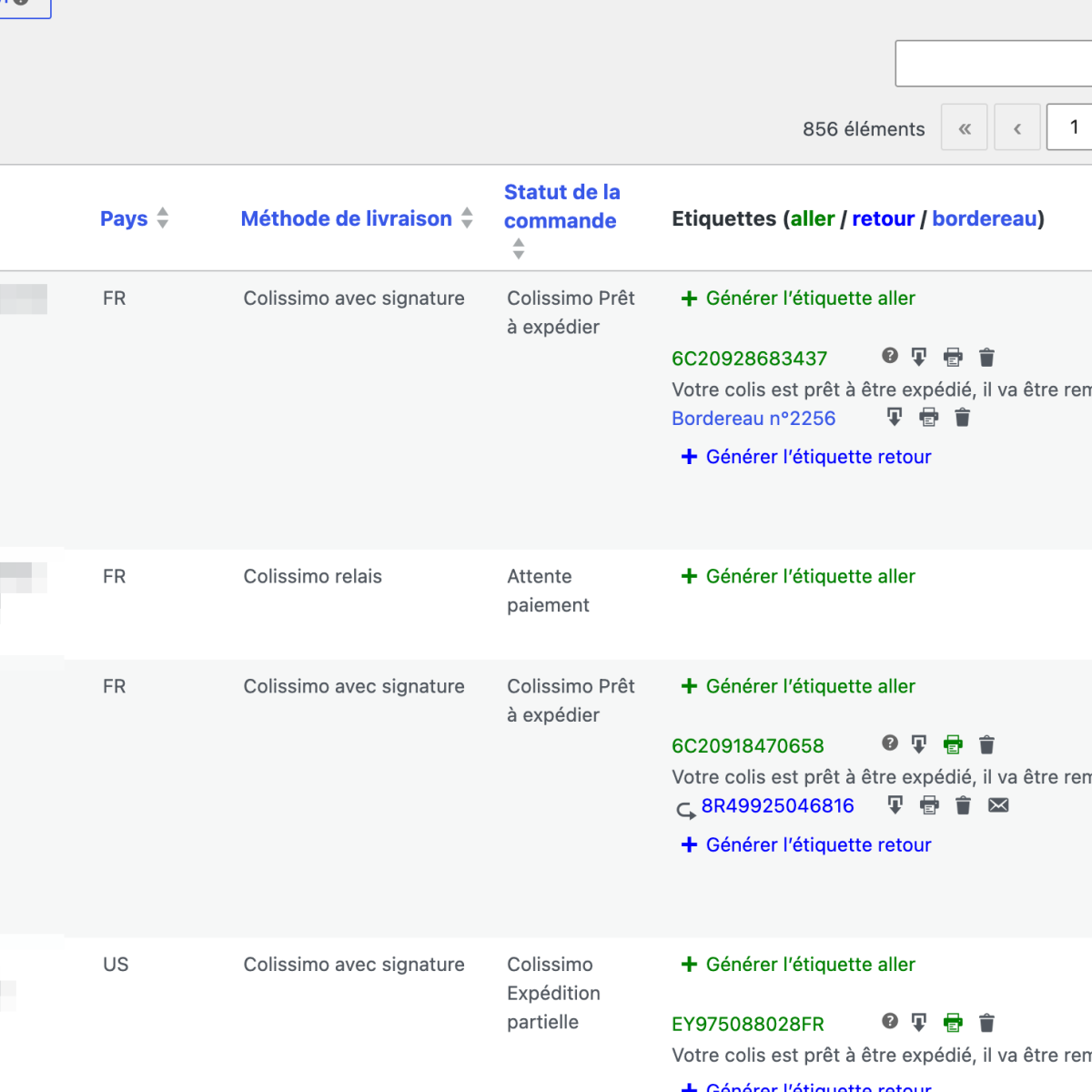Print label 6C20928683437
The width and height of the screenshot is (1092, 1092).
click(x=953, y=357)
